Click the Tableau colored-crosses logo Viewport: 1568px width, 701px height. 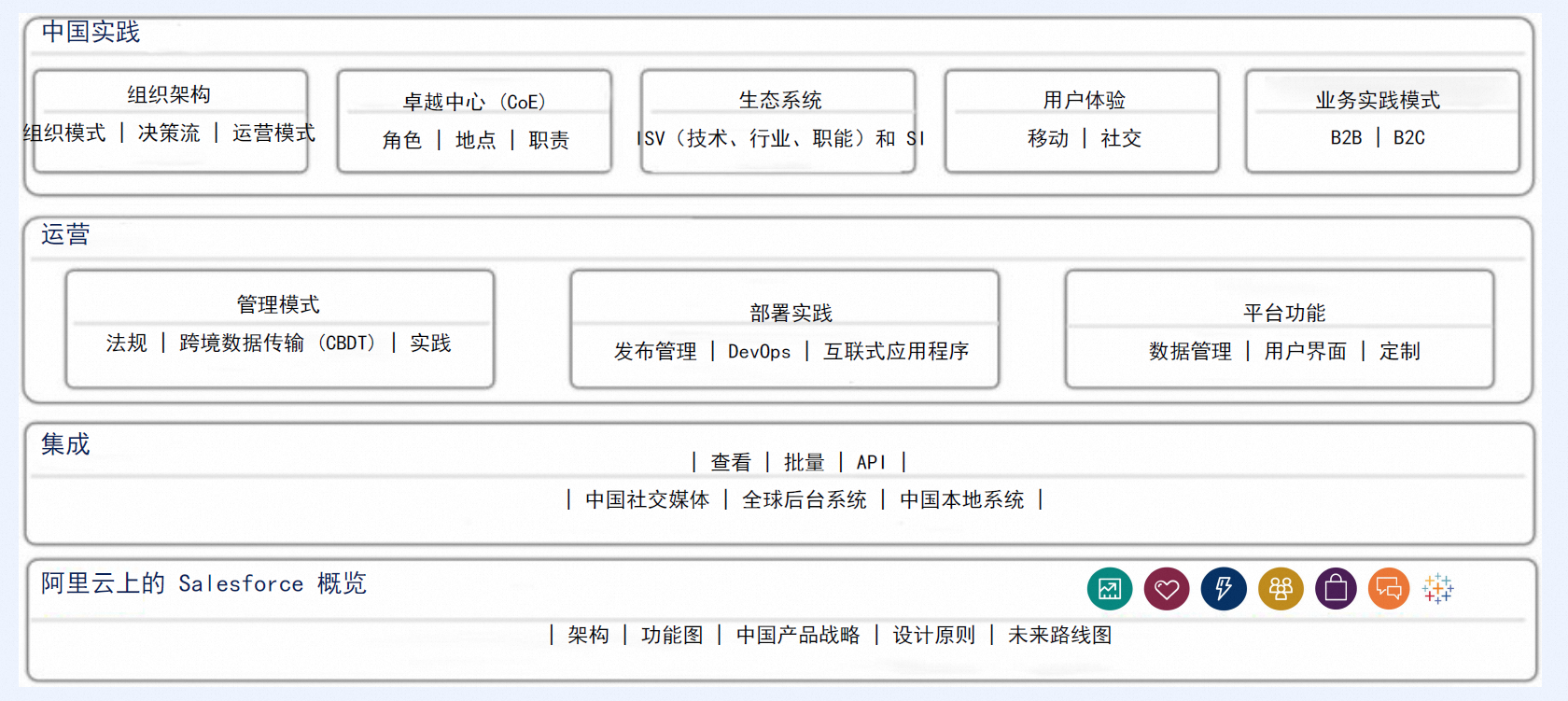(x=1438, y=589)
